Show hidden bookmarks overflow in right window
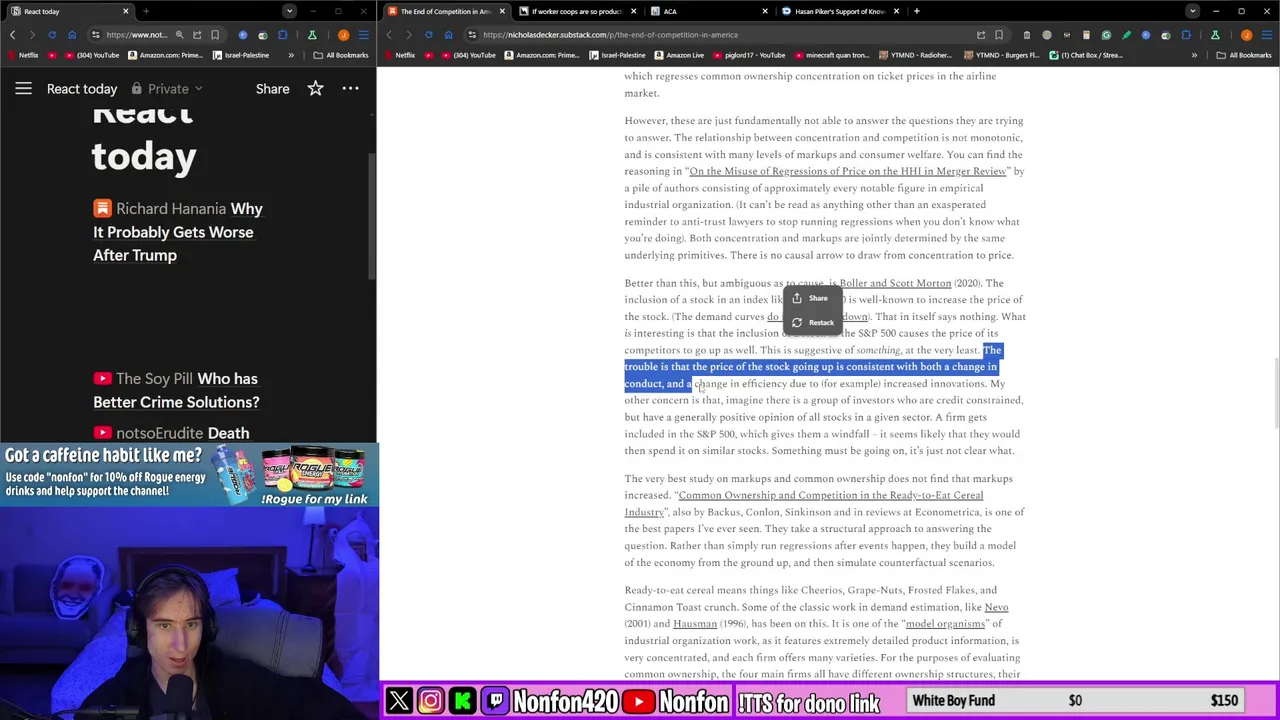This screenshot has height=720, width=1280. pyautogui.click(x=1194, y=55)
